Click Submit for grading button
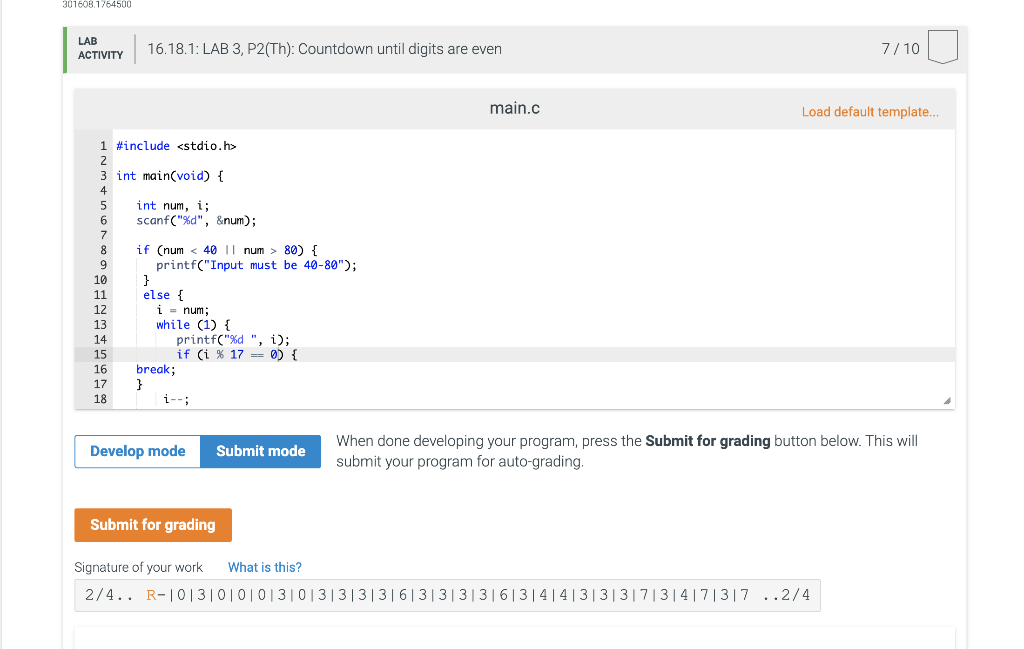 coord(153,525)
